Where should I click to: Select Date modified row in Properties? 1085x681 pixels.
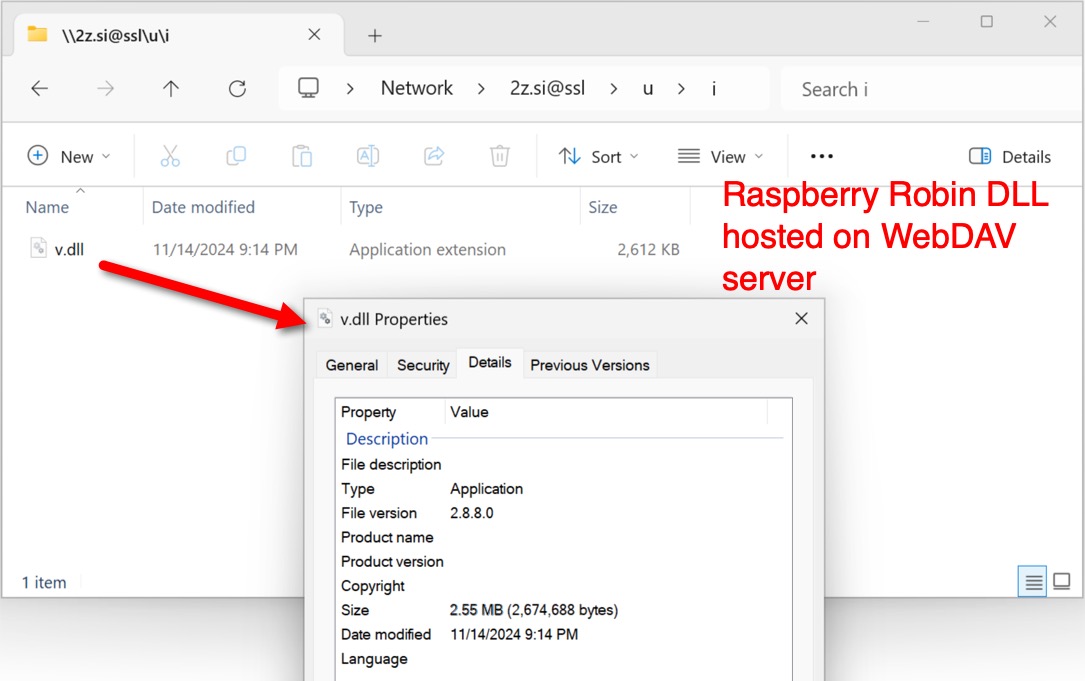click(x=563, y=634)
